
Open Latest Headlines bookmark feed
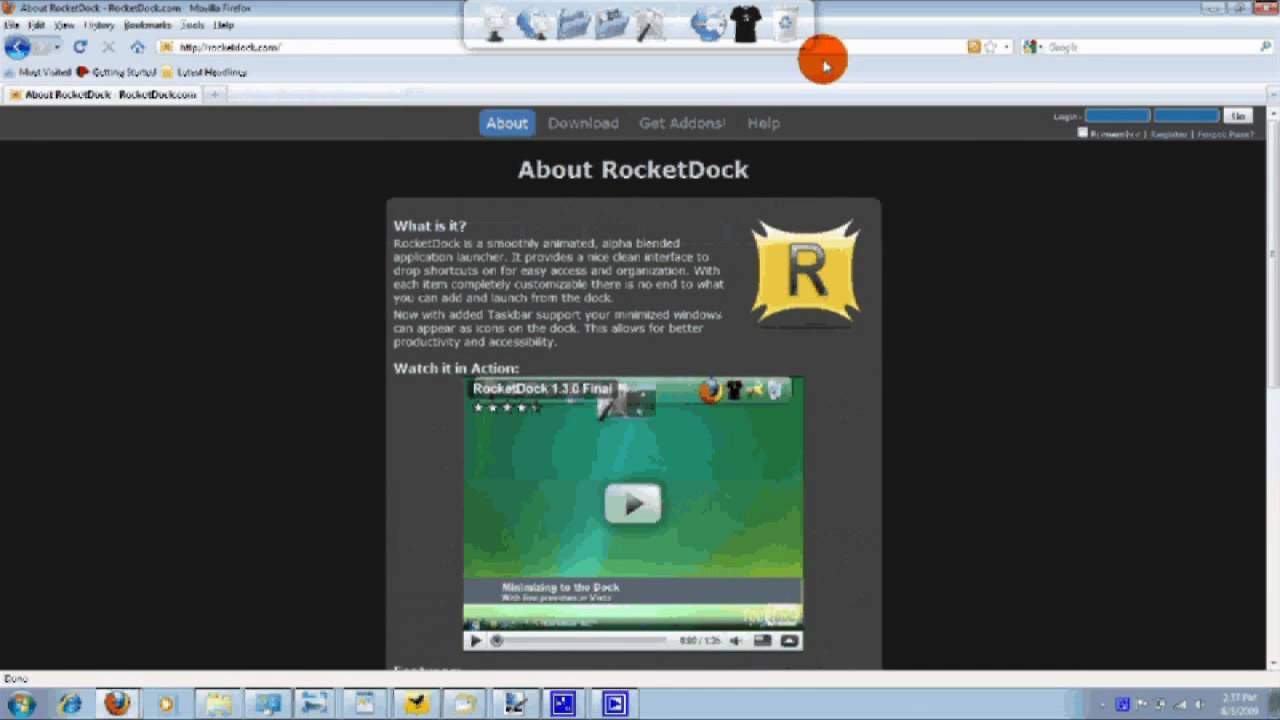click(204, 72)
